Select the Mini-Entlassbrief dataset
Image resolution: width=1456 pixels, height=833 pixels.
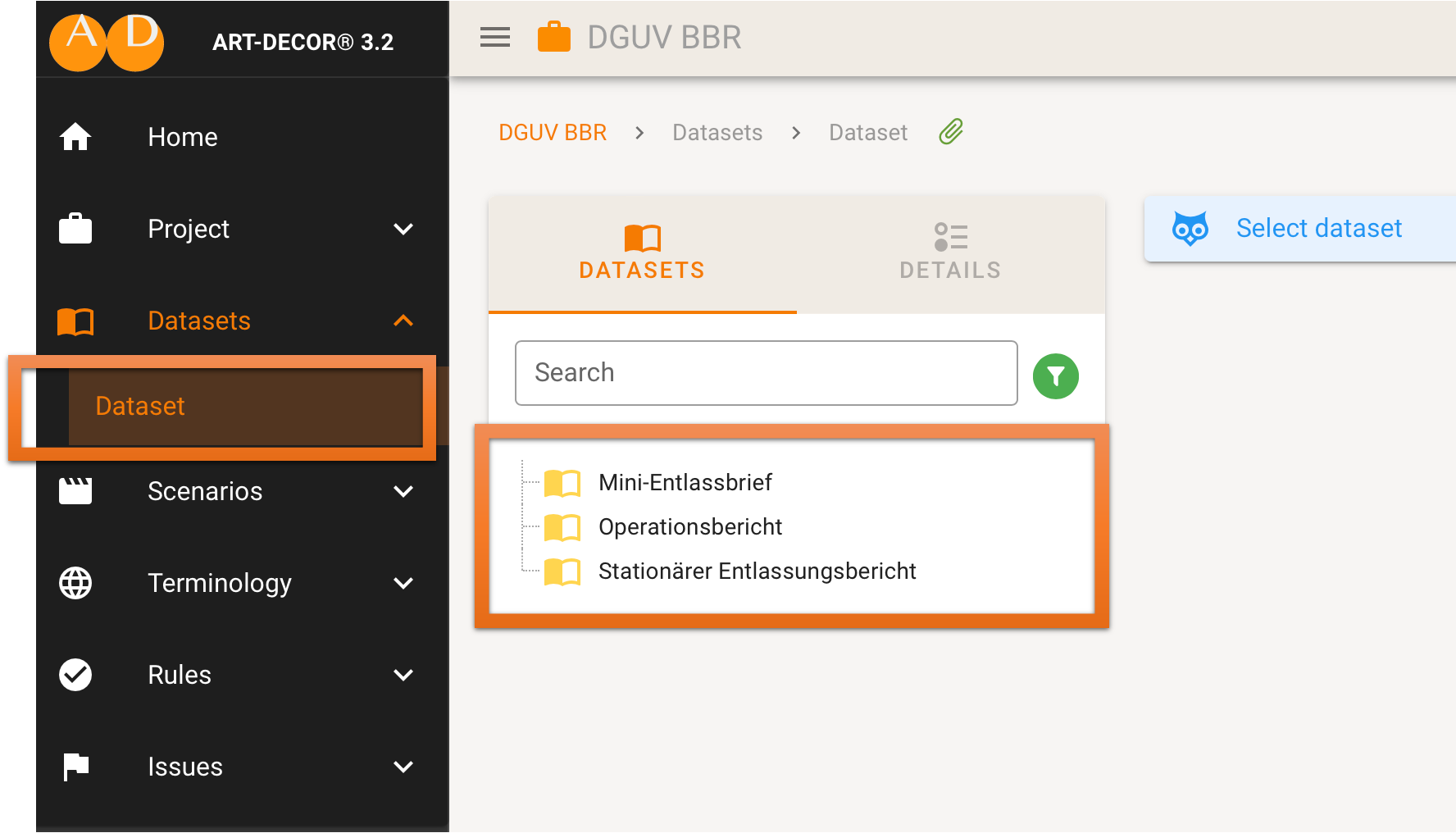click(685, 482)
